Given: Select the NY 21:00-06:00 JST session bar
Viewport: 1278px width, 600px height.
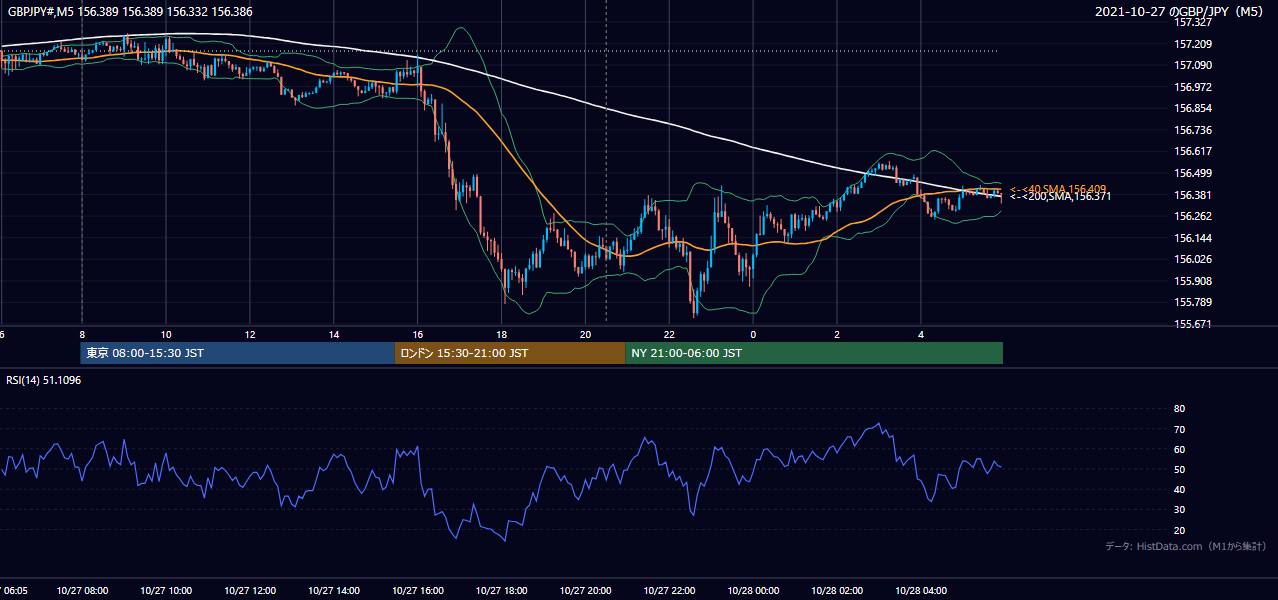Looking at the screenshot, I should (x=814, y=353).
